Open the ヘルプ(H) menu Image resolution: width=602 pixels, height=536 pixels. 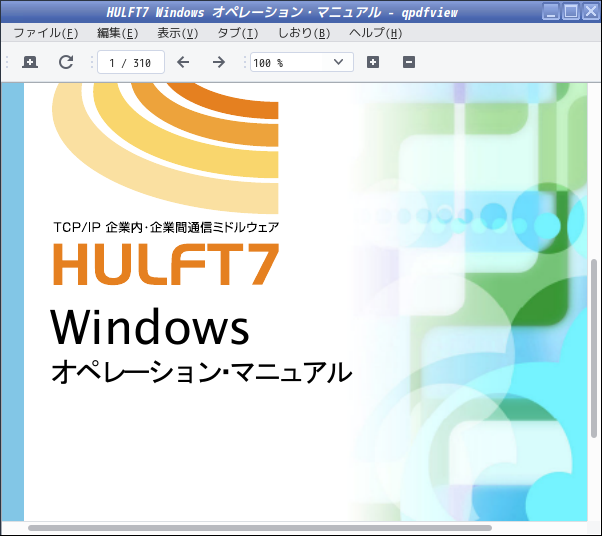coord(375,33)
